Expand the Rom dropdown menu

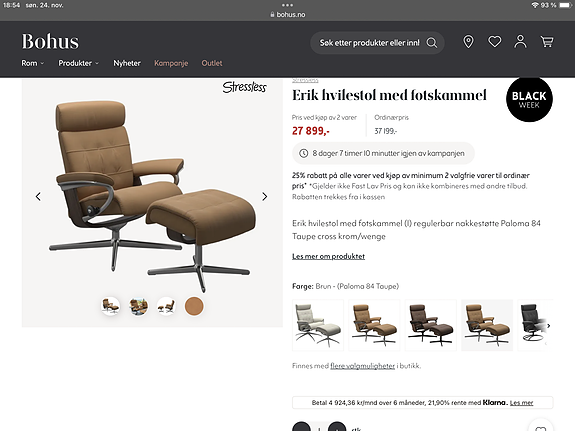tap(33, 63)
